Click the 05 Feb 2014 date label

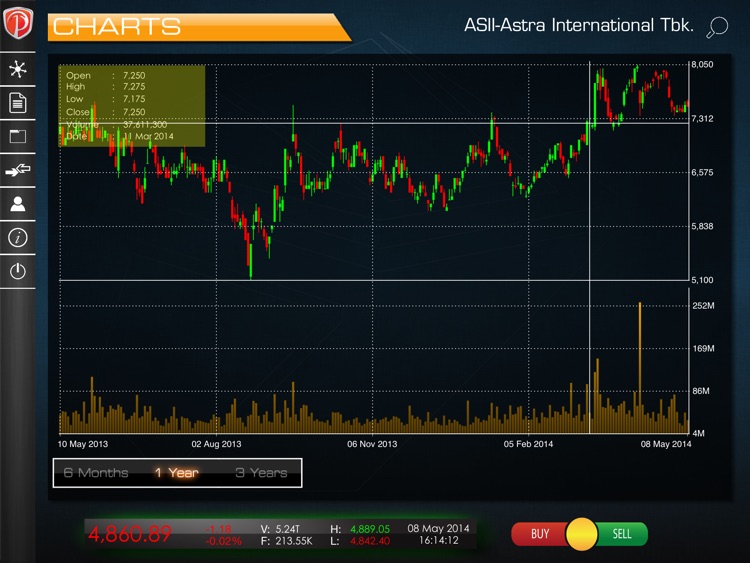pos(528,444)
